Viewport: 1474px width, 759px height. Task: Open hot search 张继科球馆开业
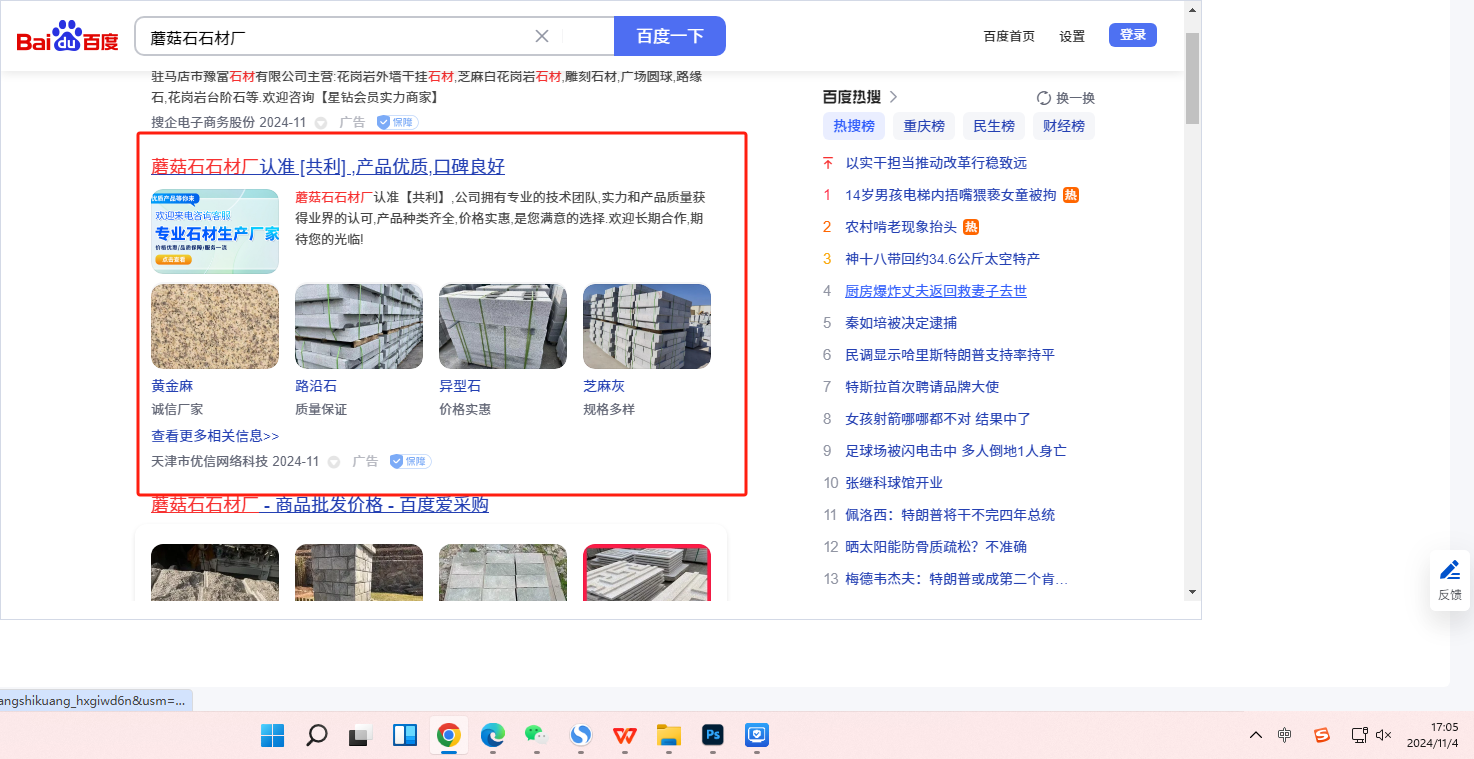coord(894,483)
